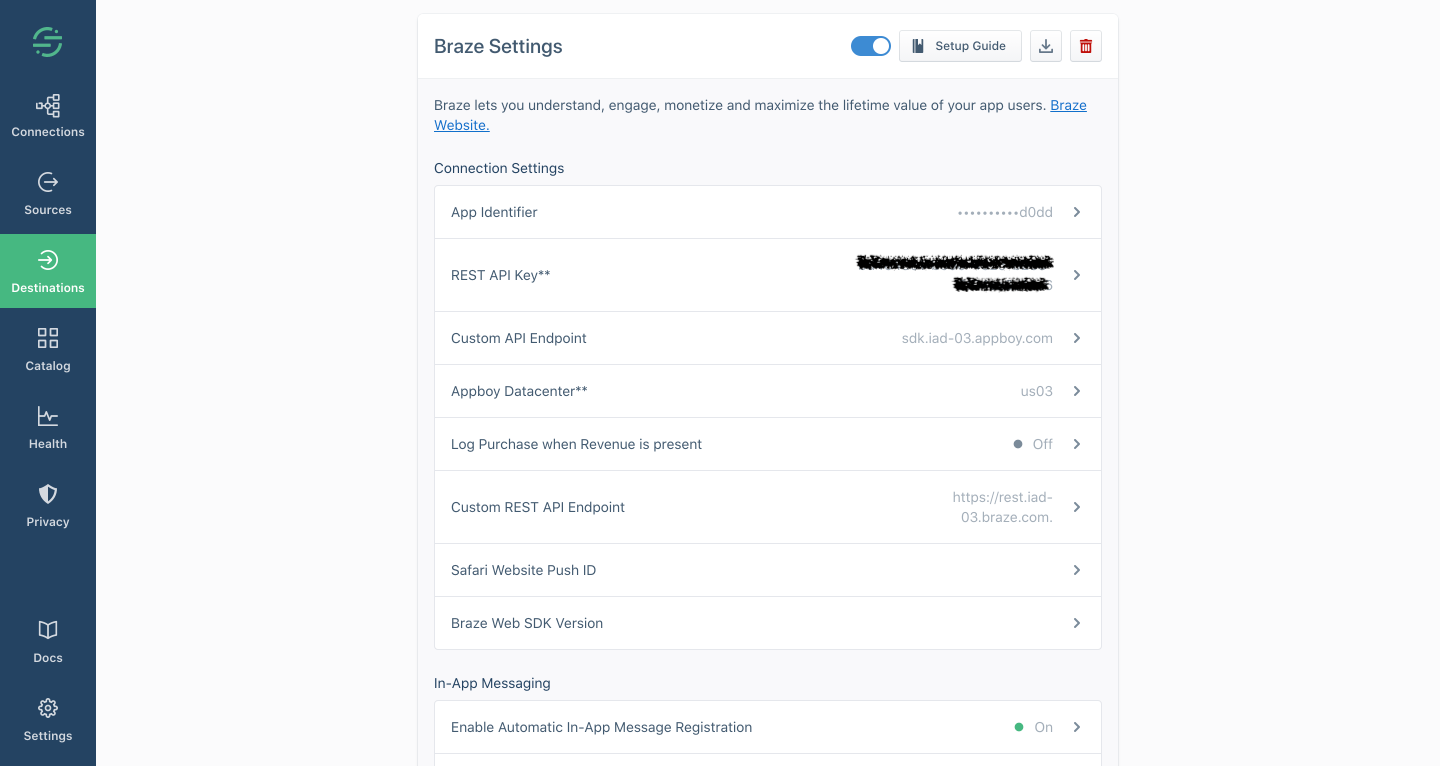Click the download icon button
The height and width of the screenshot is (766, 1440).
tap(1046, 46)
